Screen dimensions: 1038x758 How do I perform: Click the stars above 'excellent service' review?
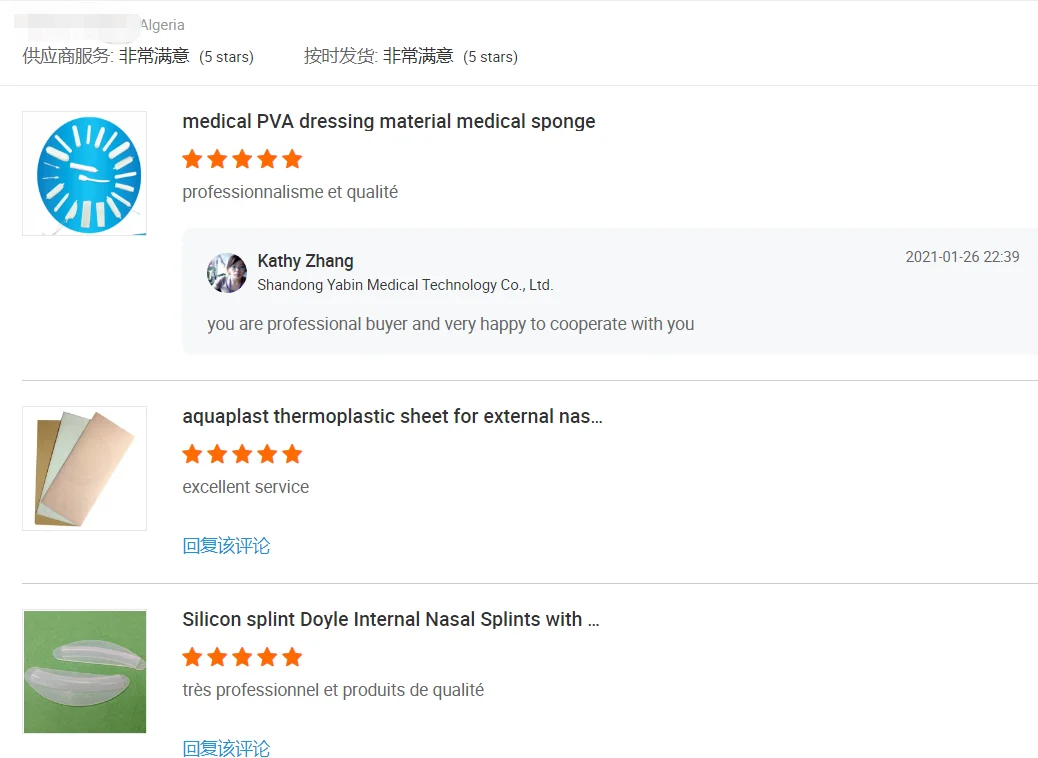point(242,454)
